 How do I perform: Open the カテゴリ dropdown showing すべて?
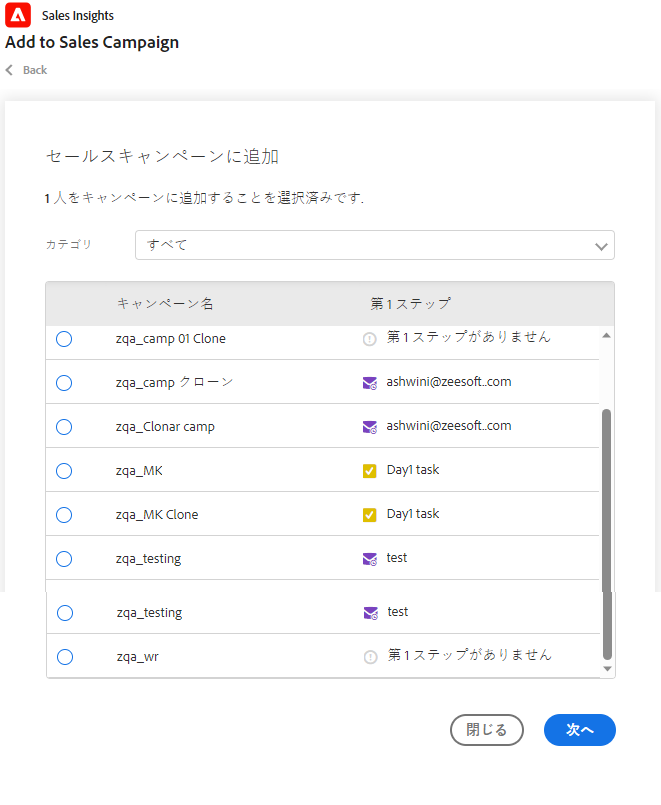tap(374, 245)
